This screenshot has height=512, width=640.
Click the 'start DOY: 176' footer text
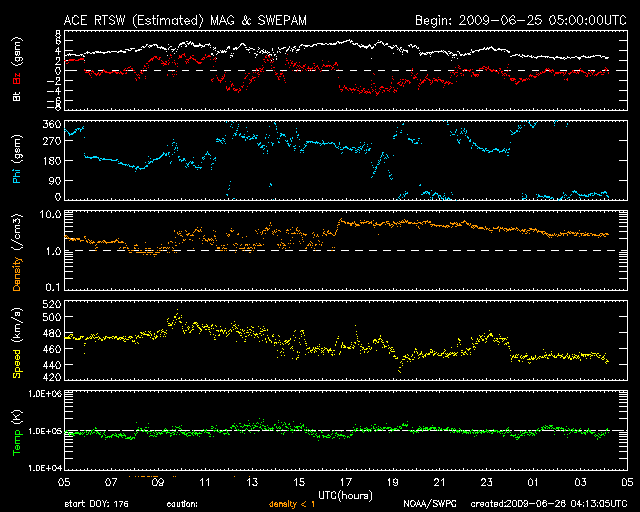[x=96, y=504]
